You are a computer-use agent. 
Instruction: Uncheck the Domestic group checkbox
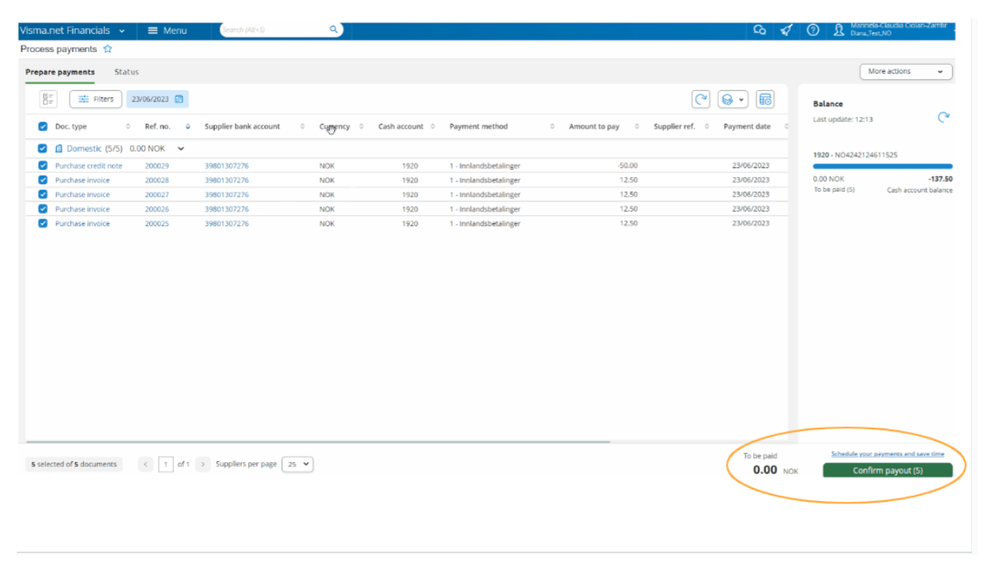pyautogui.click(x=43, y=149)
